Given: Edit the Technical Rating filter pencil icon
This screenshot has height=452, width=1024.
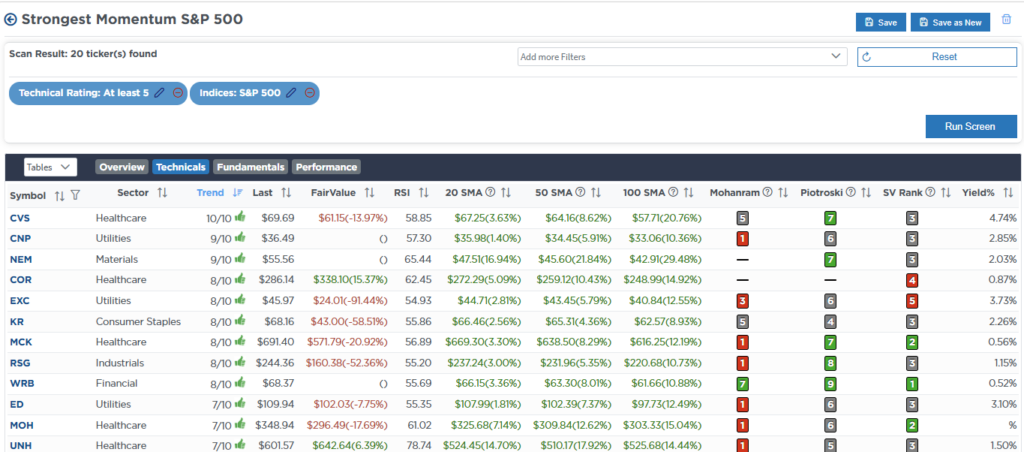Looking at the screenshot, I should pyautogui.click(x=159, y=93).
